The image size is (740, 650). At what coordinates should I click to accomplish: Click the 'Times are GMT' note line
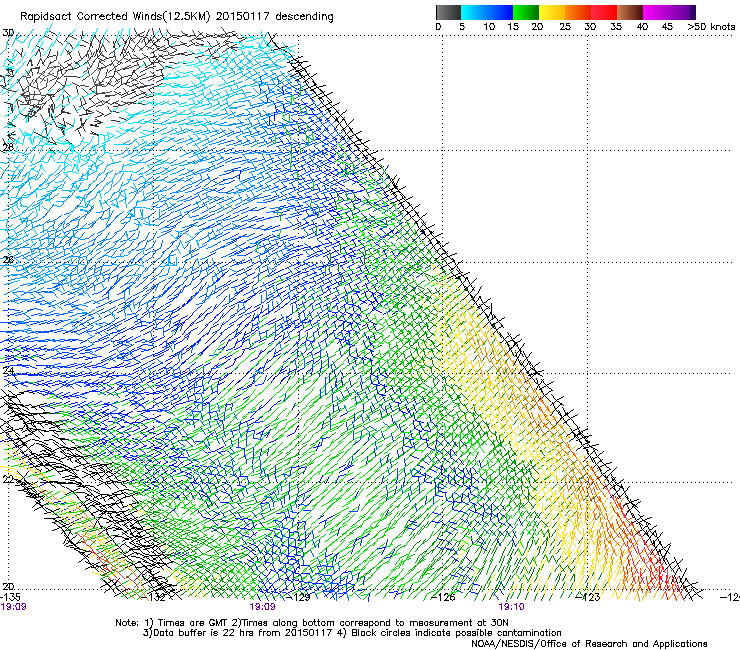coord(312,623)
